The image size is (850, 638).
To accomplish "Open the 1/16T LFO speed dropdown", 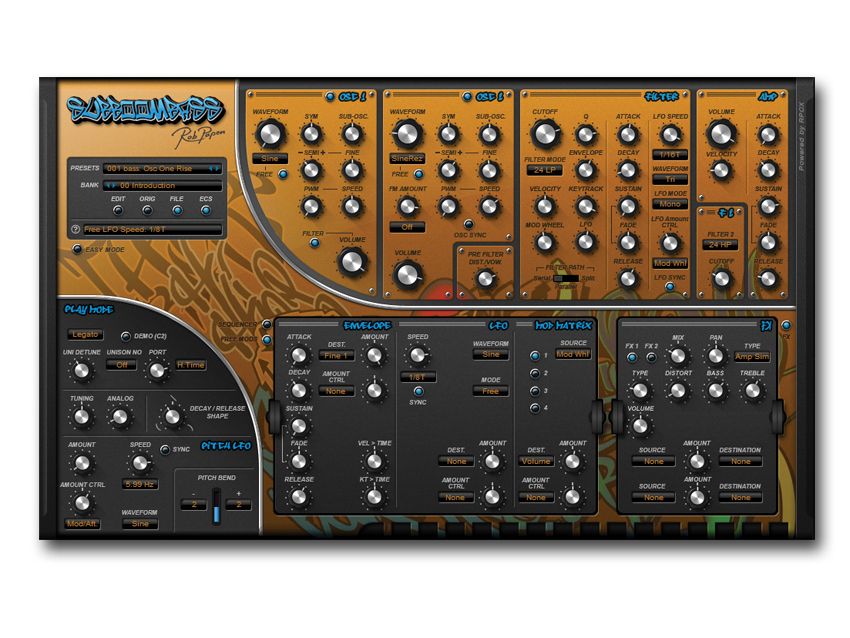I will click(x=670, y=155).
